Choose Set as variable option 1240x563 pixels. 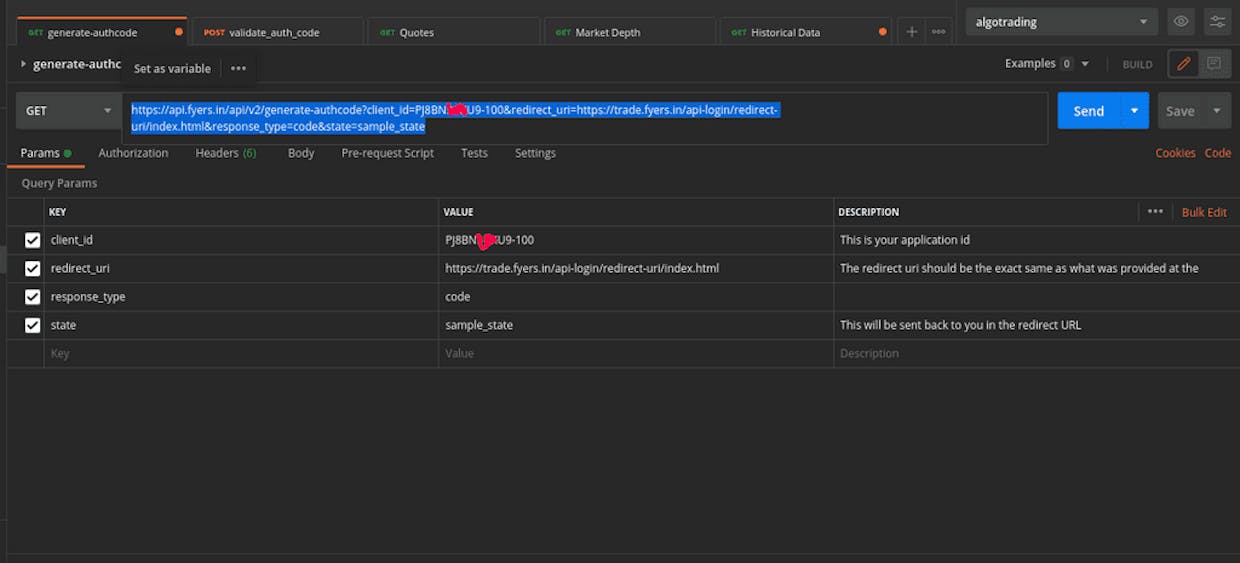(x=172, y=69)
